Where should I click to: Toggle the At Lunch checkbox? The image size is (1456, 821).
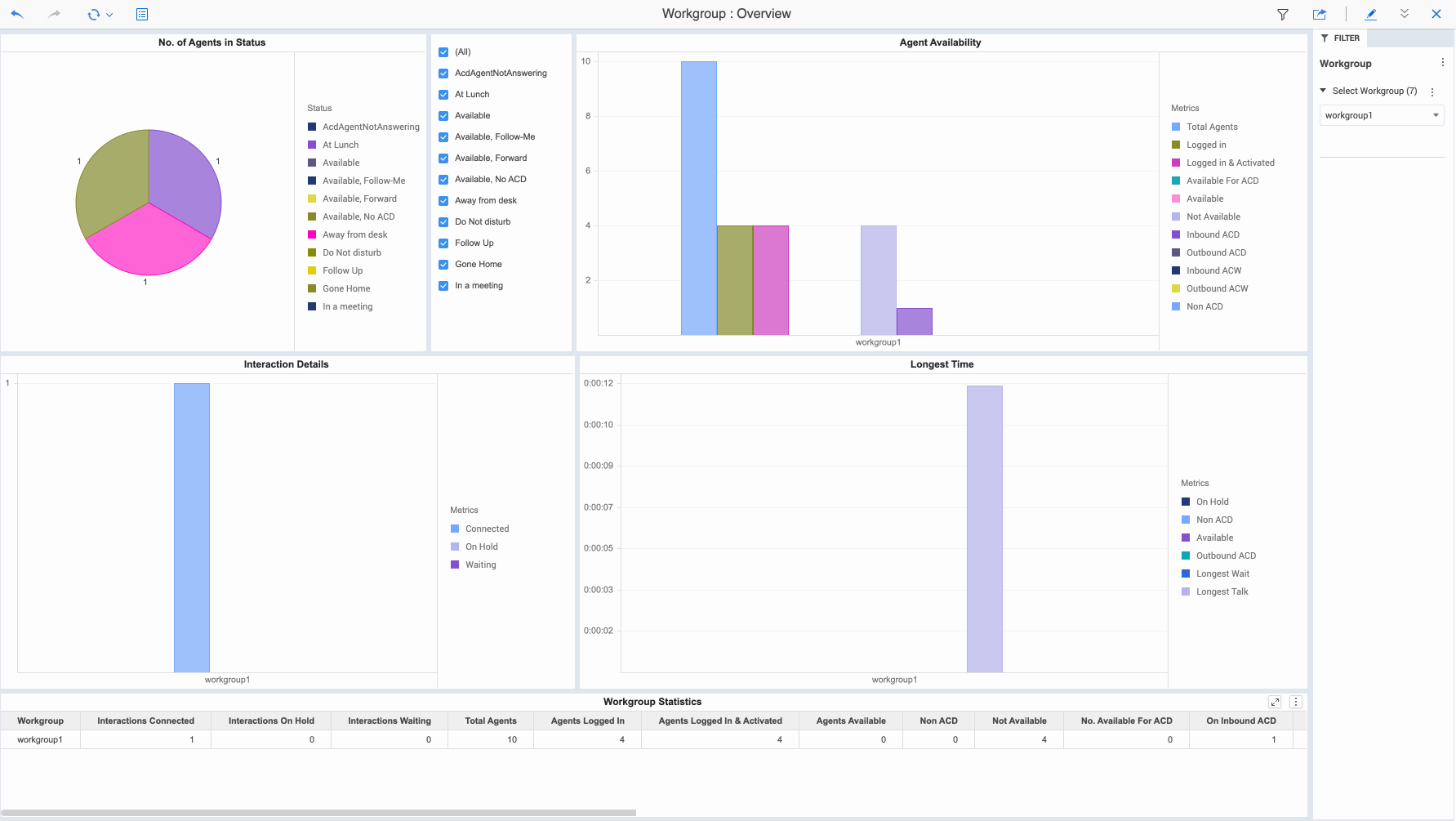(443, 94)
